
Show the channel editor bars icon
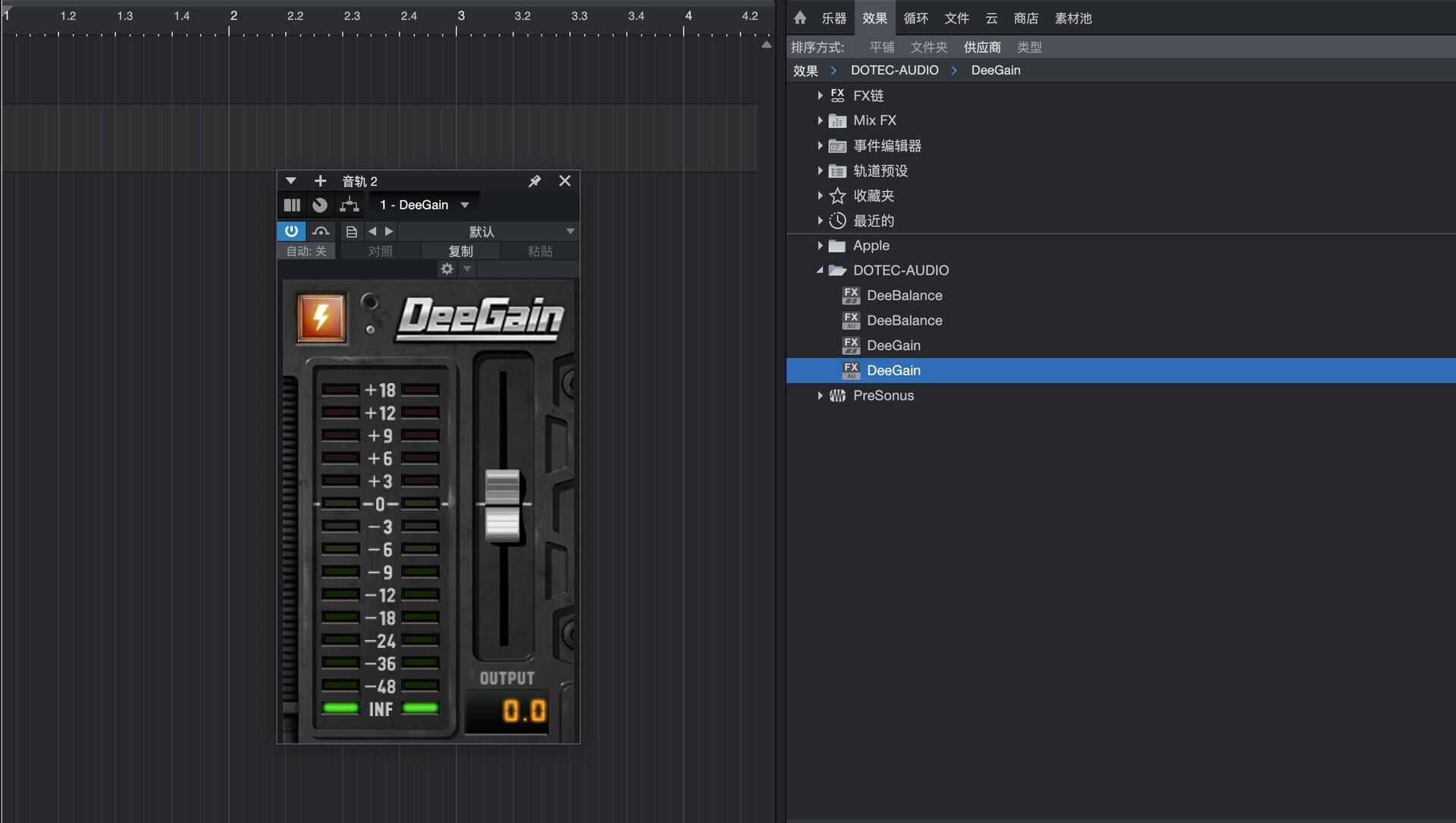tap(292, 205)
